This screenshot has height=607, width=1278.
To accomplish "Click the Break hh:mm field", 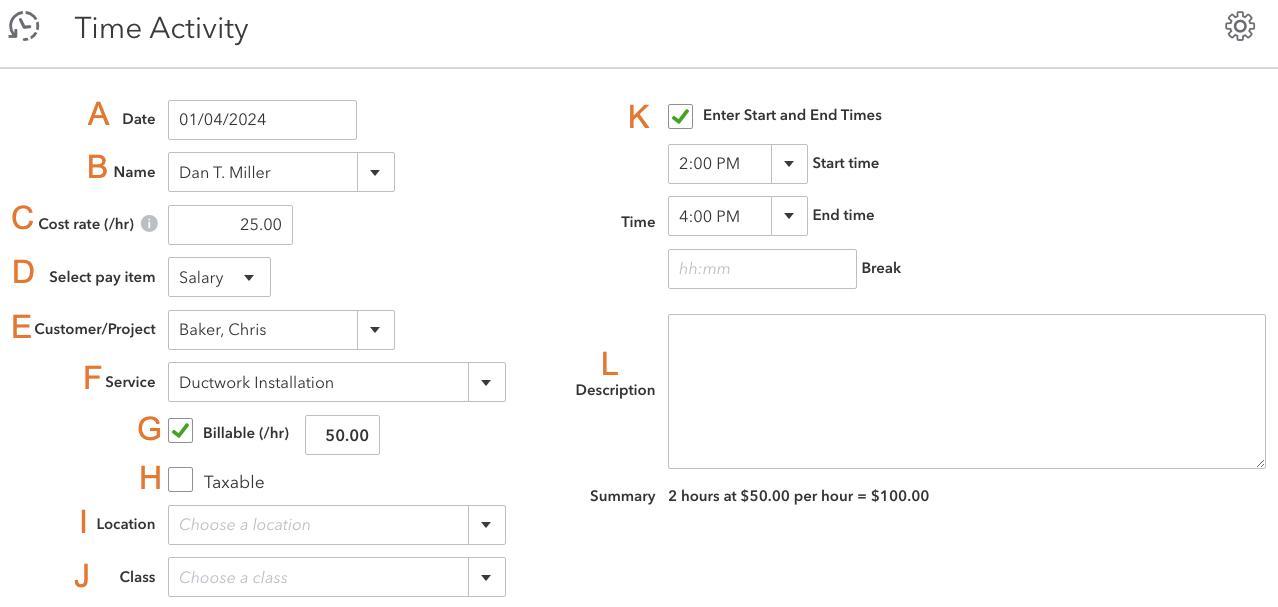I will [x=762, y=268].
